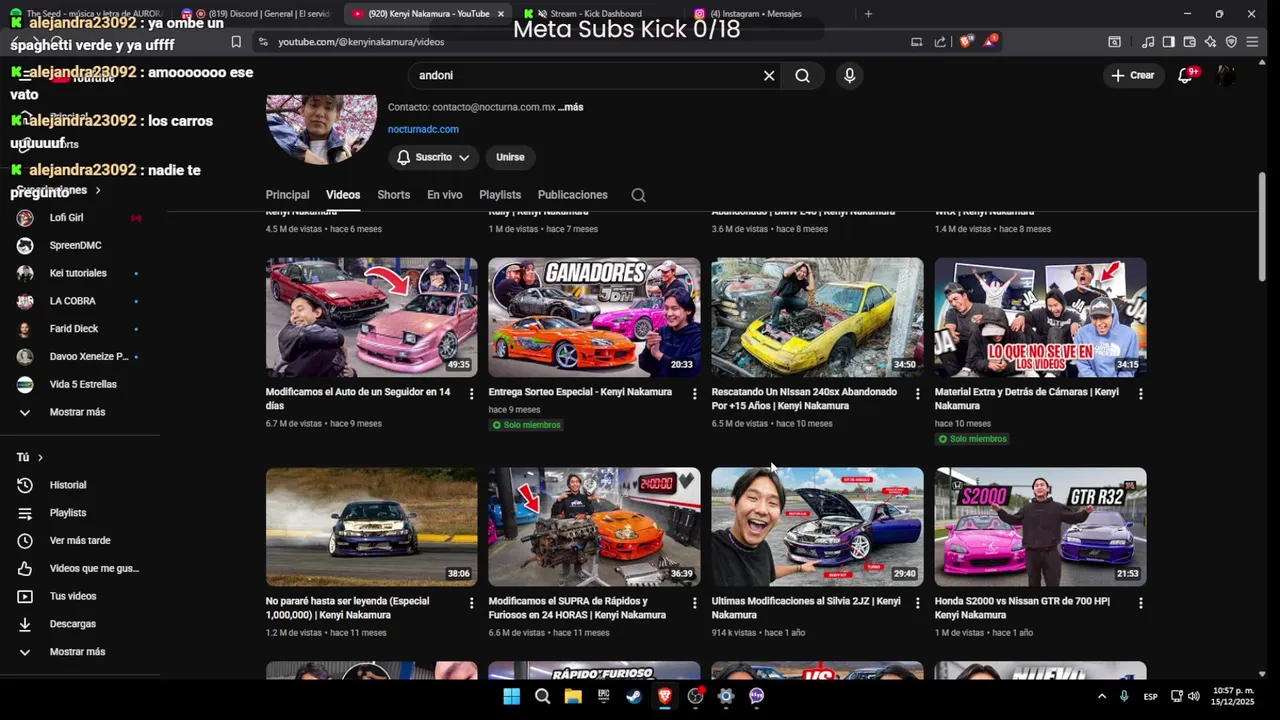Screen dimensions: 1280x720
Task: Open the Brave hamburger menu
Action: pos(1252,42)
